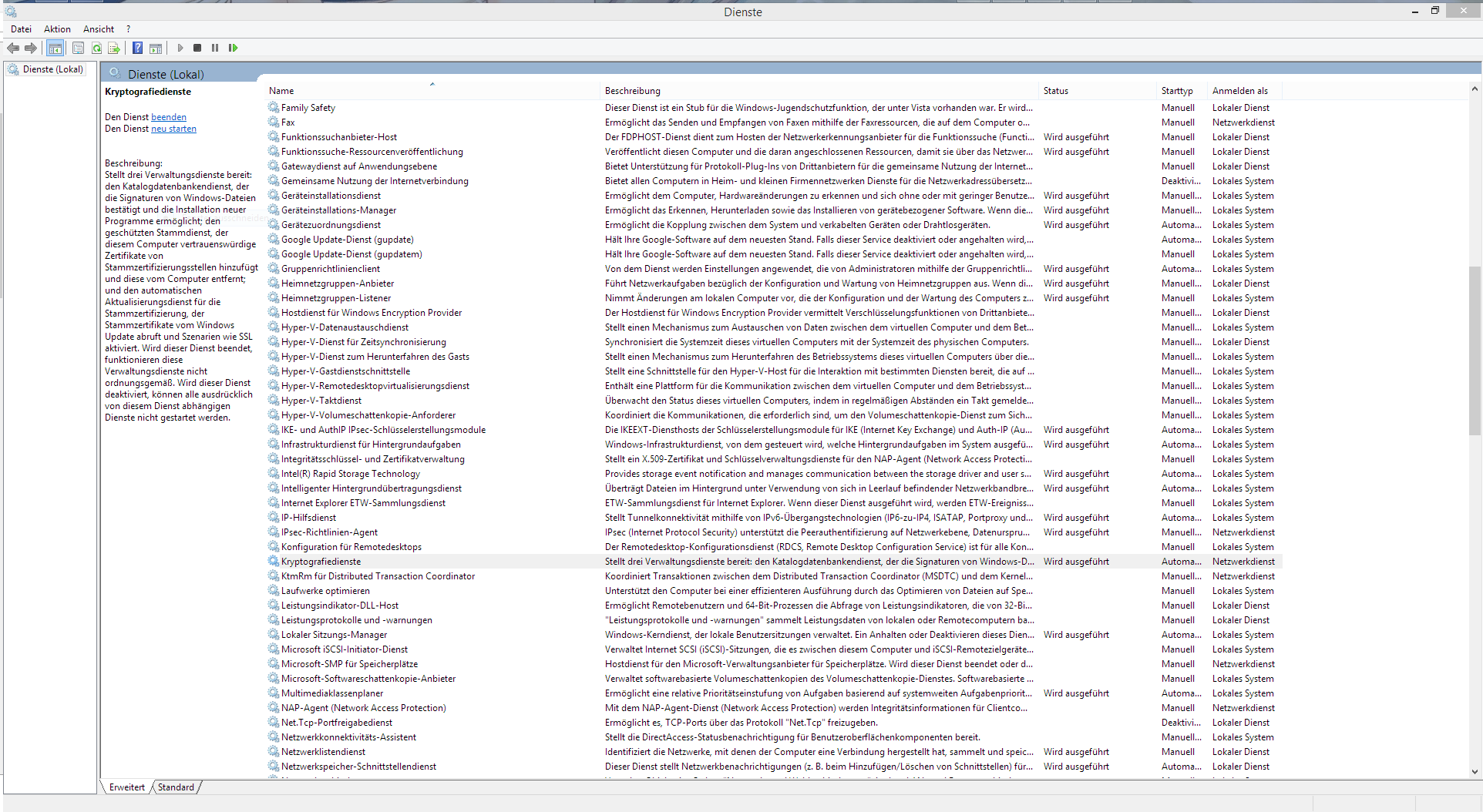This screenshot has height=812, width=1483.
Task: Sort by the Beschreibung column header
Action: click(819, 91)
